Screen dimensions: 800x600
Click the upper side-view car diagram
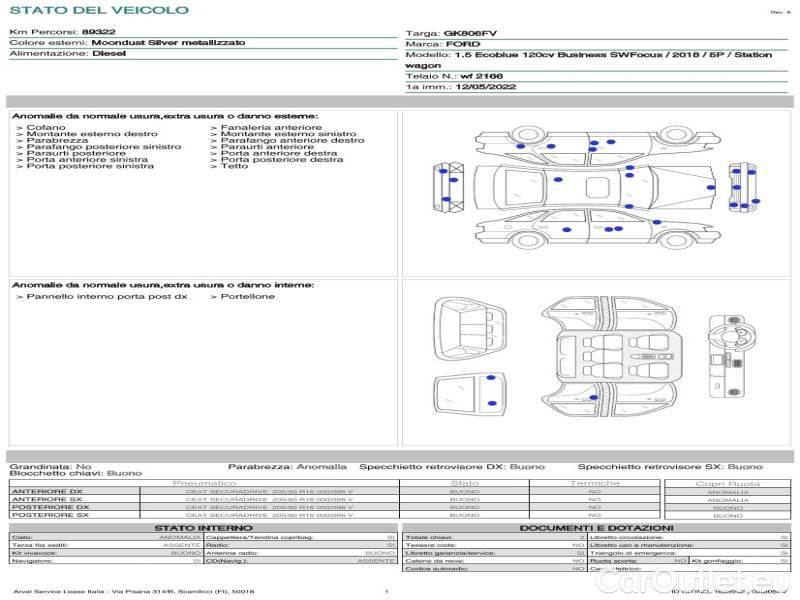[x=597, y=146]
